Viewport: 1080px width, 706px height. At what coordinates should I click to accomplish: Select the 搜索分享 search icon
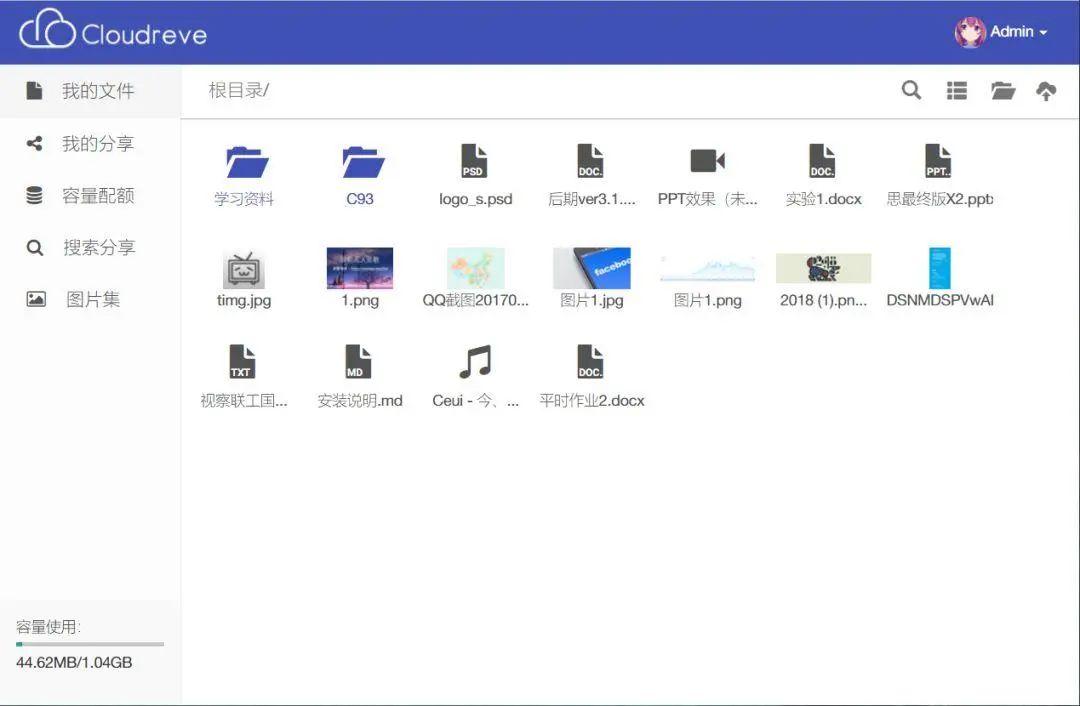35,247
